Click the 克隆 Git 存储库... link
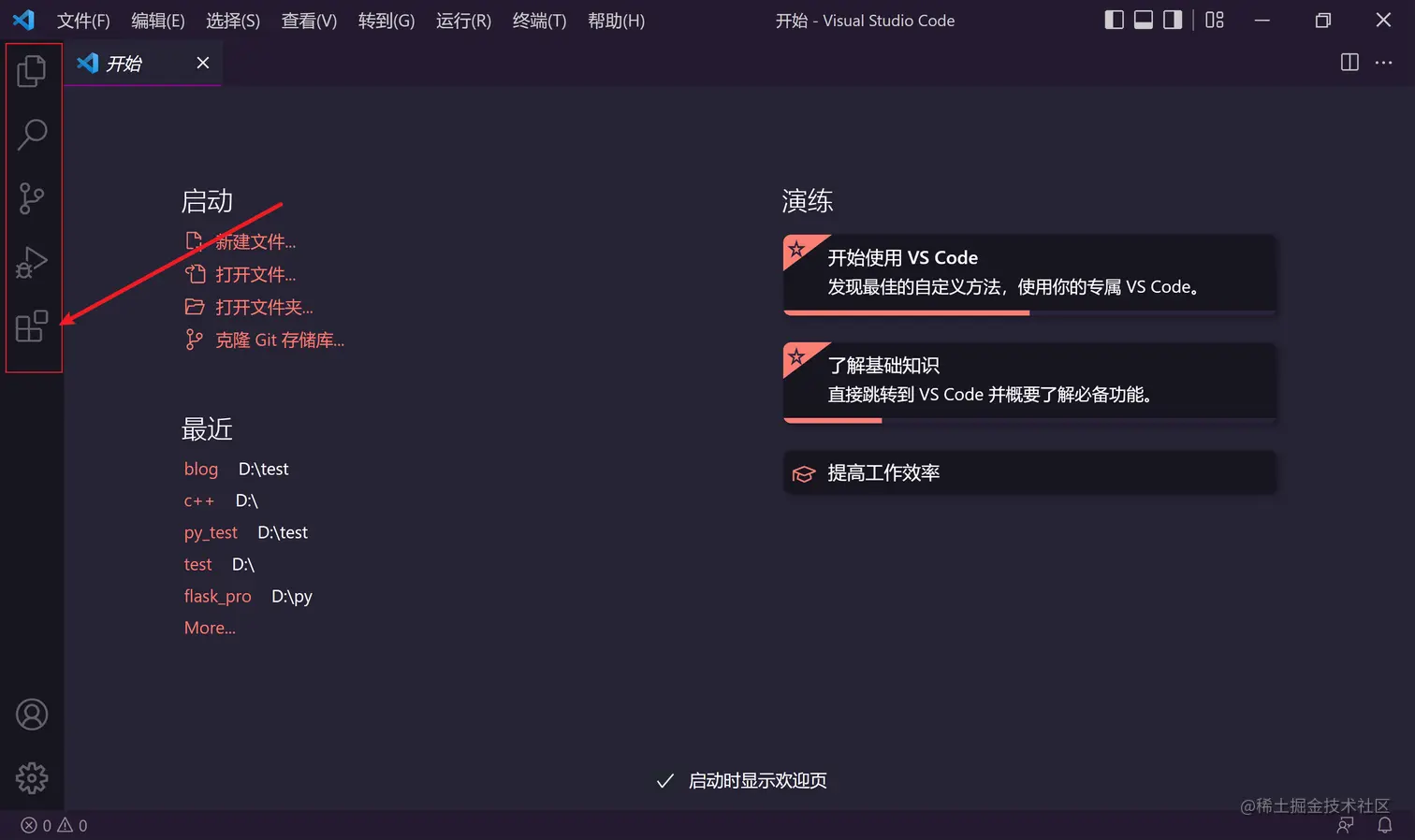 [x=280, y=340]
